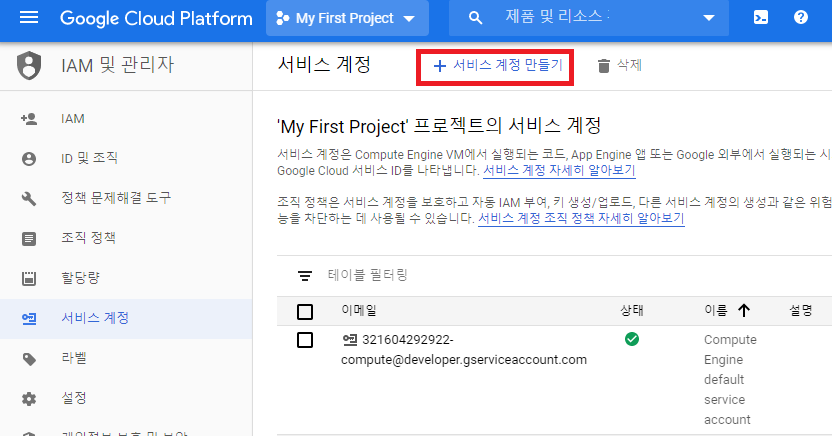Image resolution: width=832 pixels, height=436 pixels.
Task: Click the wrench icon for policy troubleshooter
Action: tap(29, 198)
